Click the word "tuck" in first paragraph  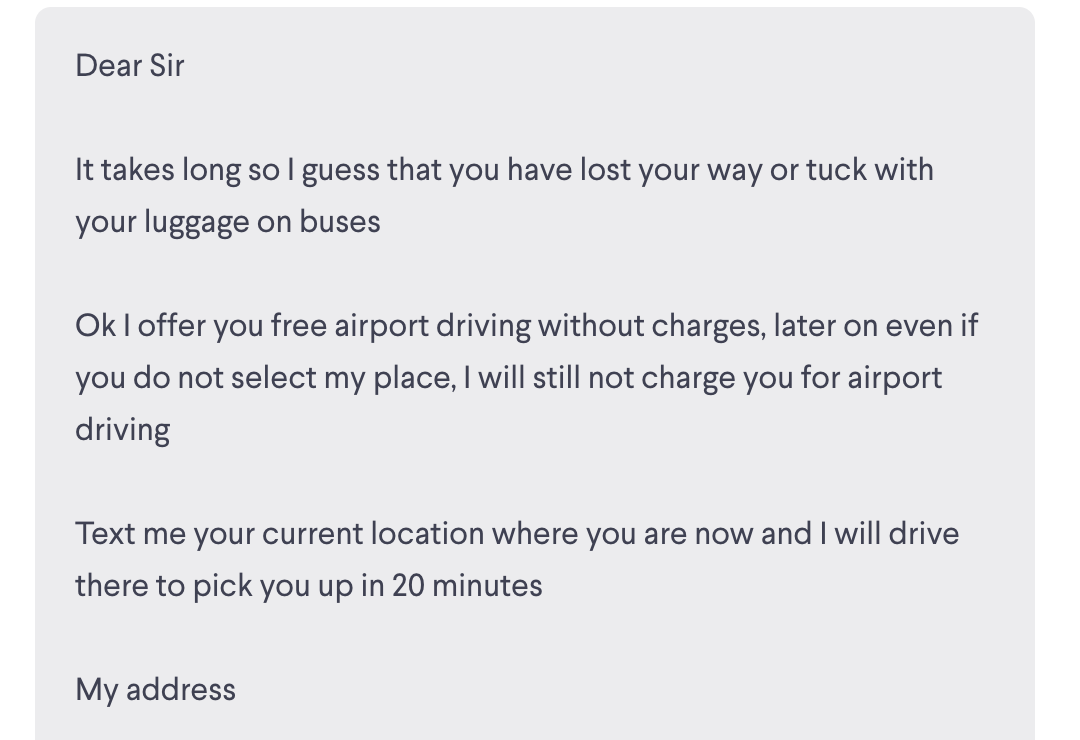[835, 170]
